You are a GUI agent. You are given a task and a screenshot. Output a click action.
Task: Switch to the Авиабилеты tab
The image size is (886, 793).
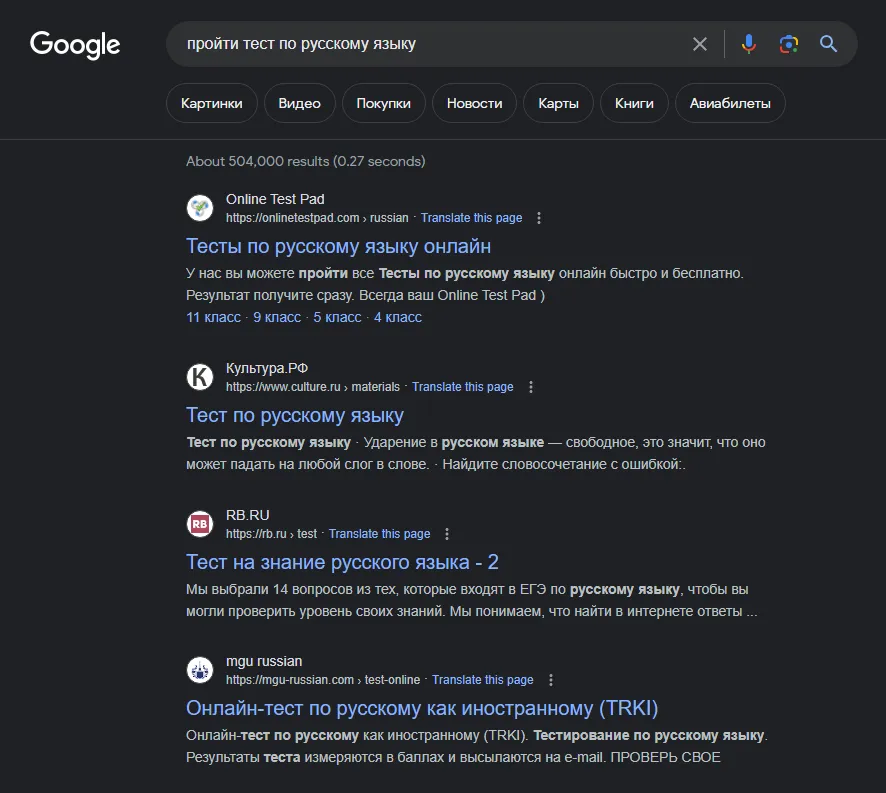coord(730,103)
